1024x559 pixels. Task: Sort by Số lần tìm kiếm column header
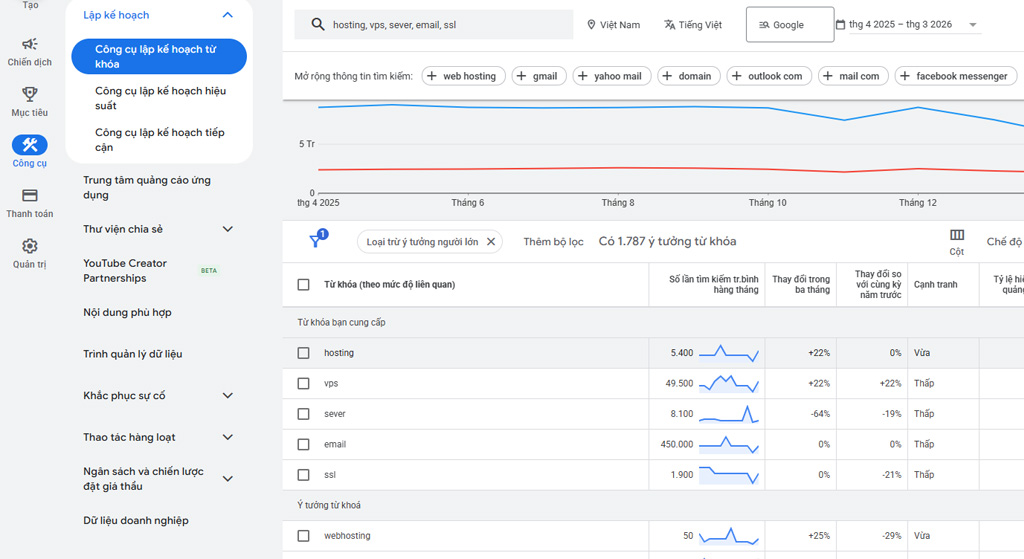[714, 284]
